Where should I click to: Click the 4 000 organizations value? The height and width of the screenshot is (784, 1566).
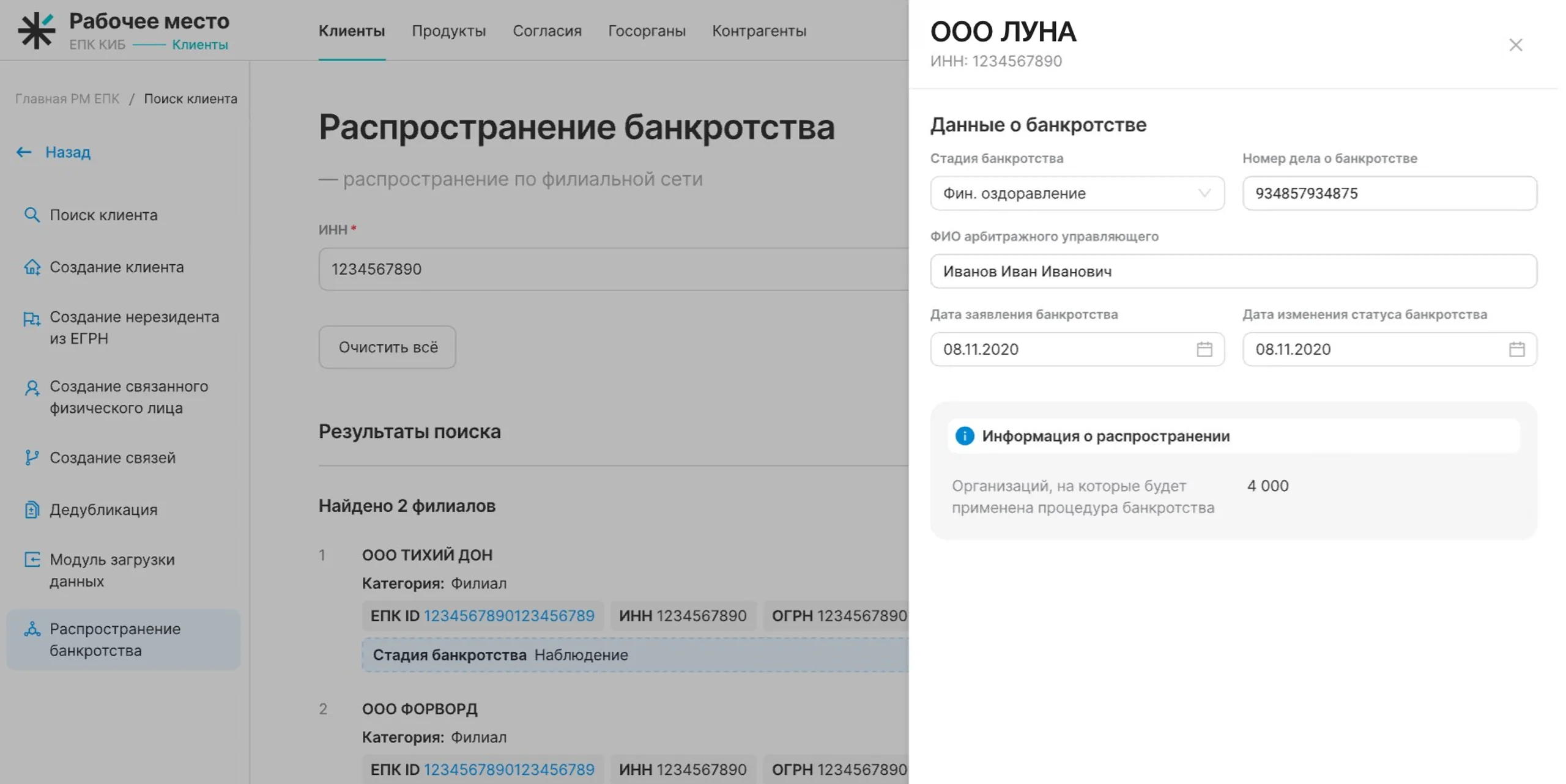[x=1267, y=486]
